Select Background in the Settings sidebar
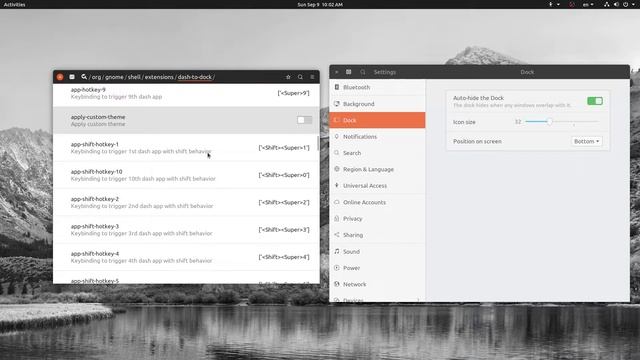 (377, 104)
